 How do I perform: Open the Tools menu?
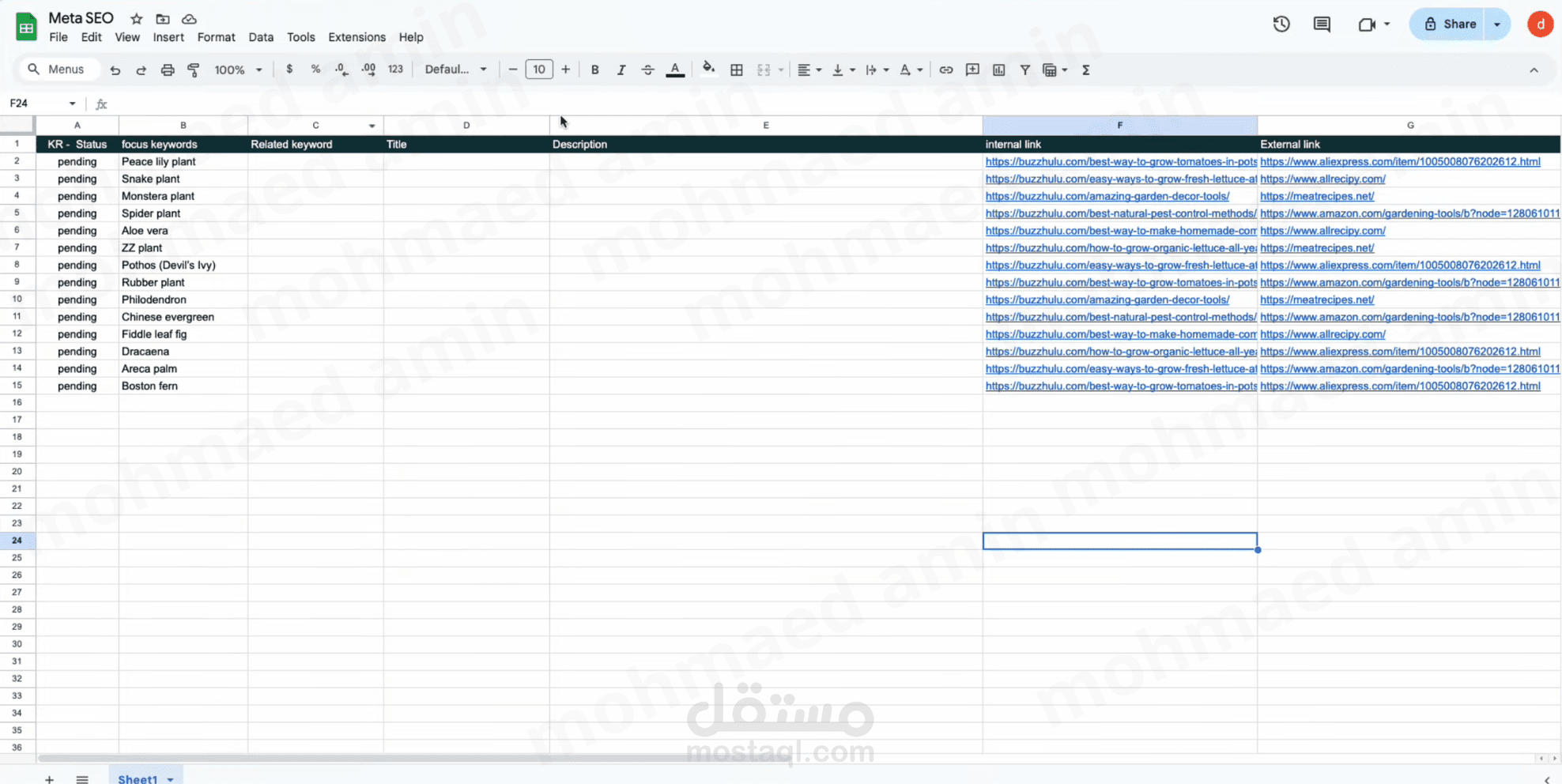point(300,37)
